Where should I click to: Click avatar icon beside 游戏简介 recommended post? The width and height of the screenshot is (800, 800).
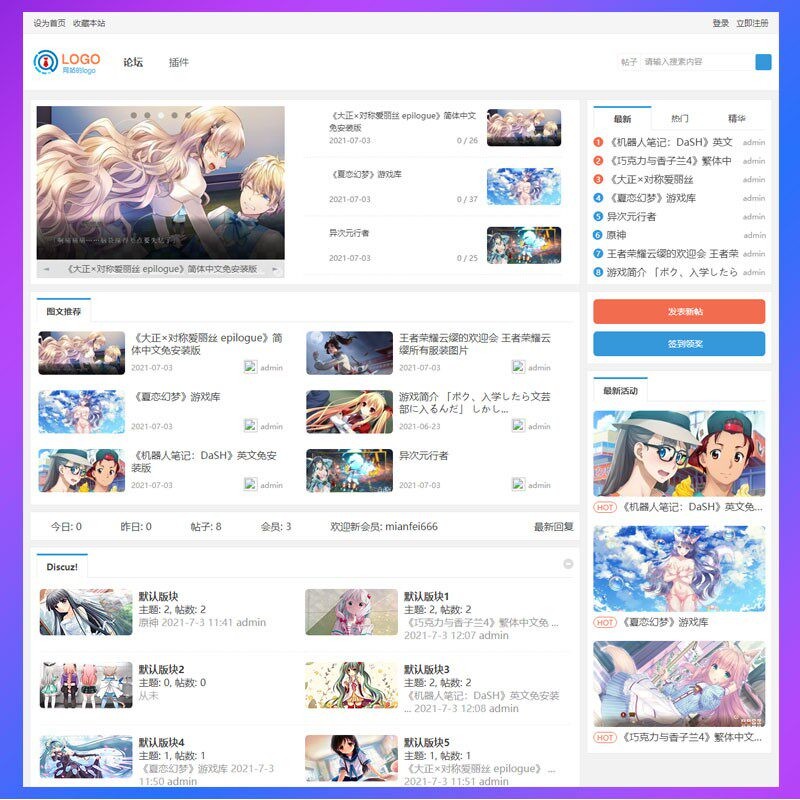coord(518,426)
